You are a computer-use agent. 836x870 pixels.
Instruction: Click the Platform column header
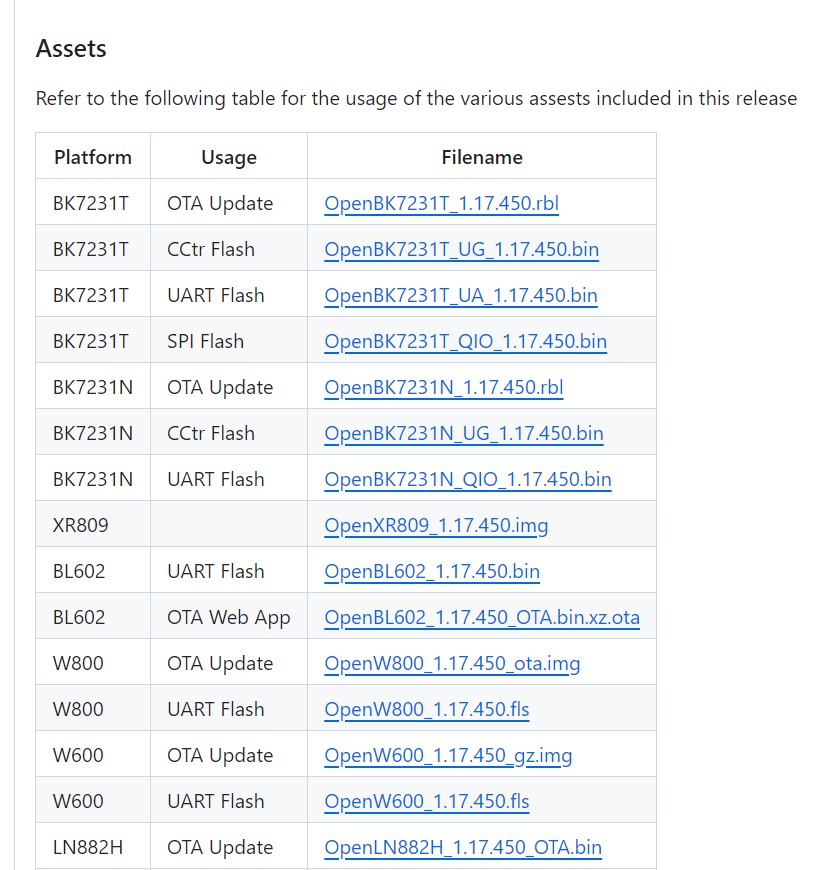[93, 158]
